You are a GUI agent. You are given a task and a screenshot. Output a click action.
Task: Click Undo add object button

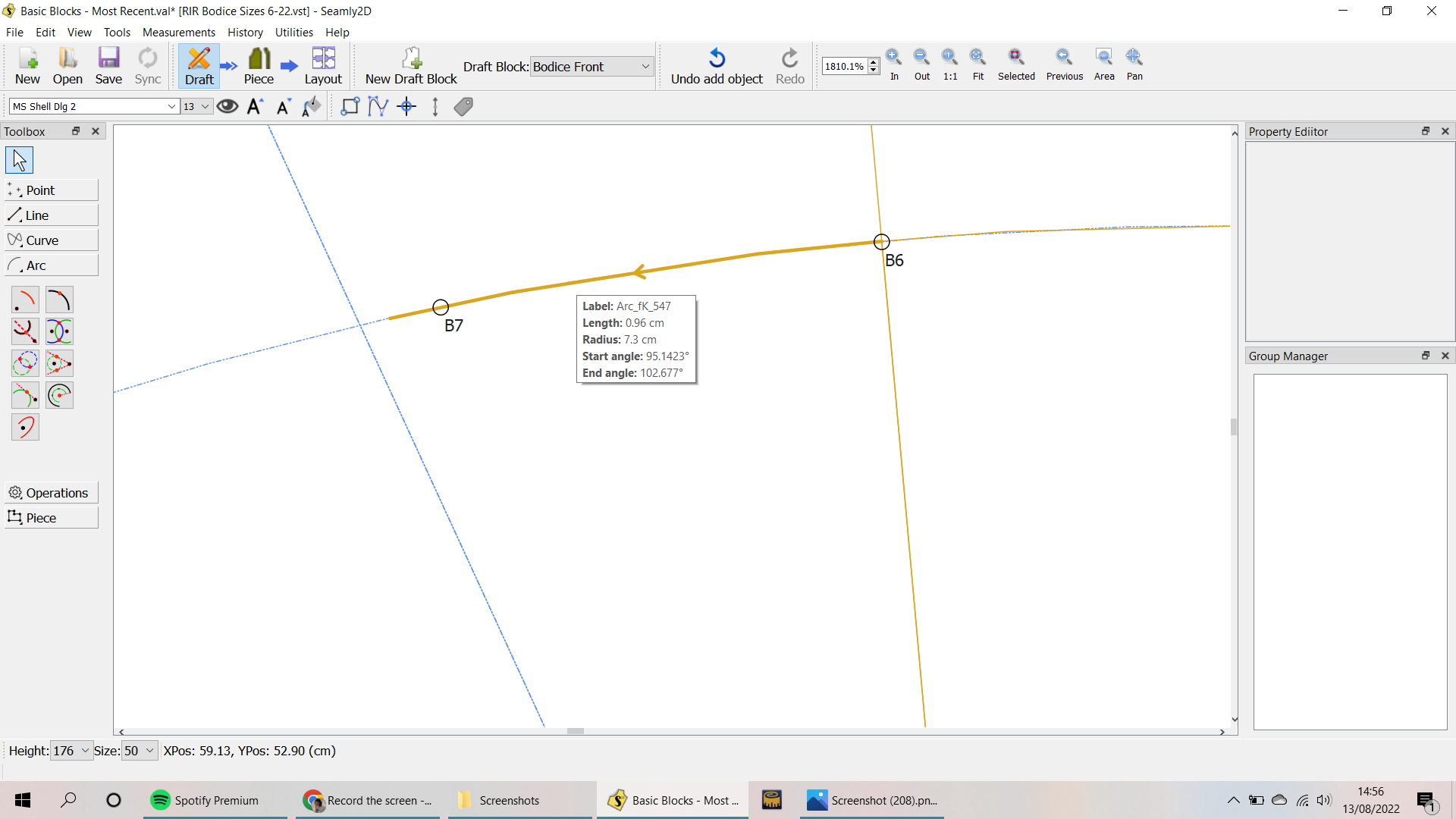(716, 66)
